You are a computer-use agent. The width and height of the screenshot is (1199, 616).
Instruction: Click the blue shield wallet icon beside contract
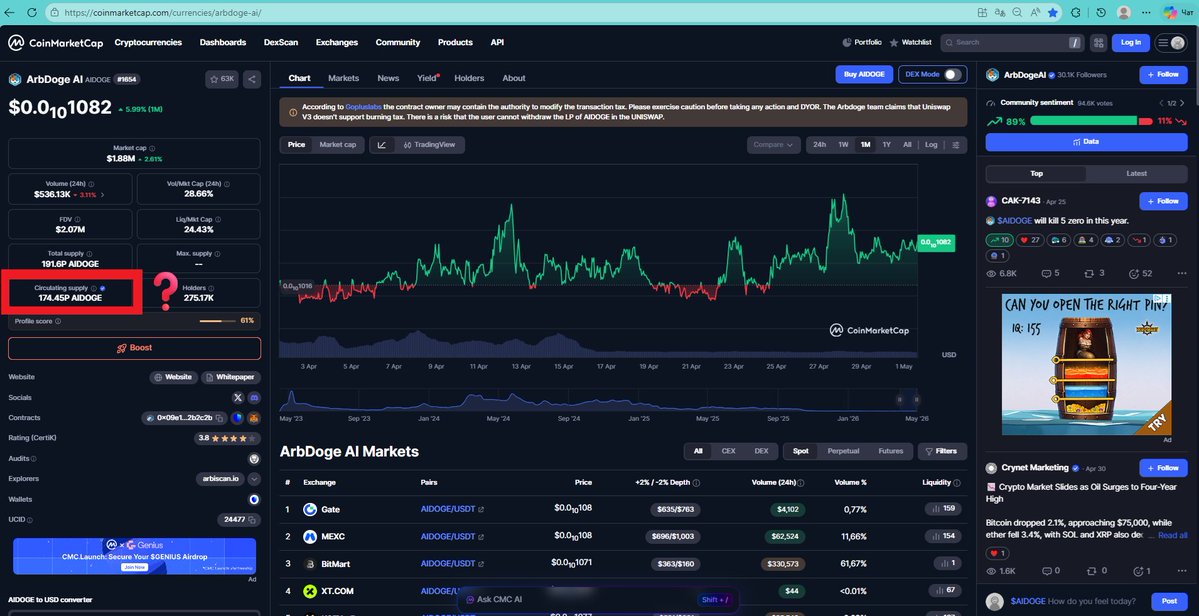pos(237,418)
